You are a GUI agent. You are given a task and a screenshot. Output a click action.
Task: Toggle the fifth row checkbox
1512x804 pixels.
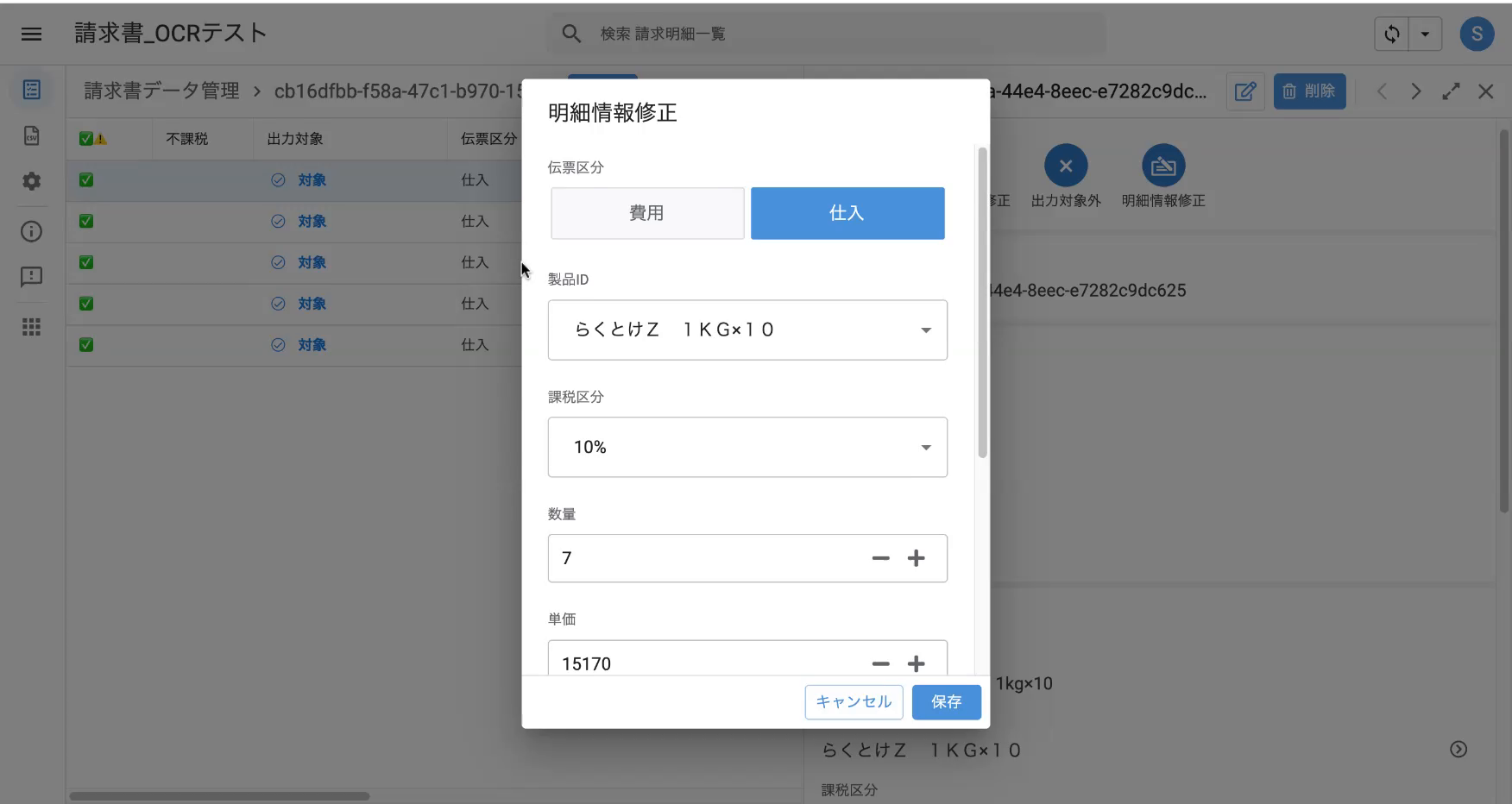(x=86, y=345)
